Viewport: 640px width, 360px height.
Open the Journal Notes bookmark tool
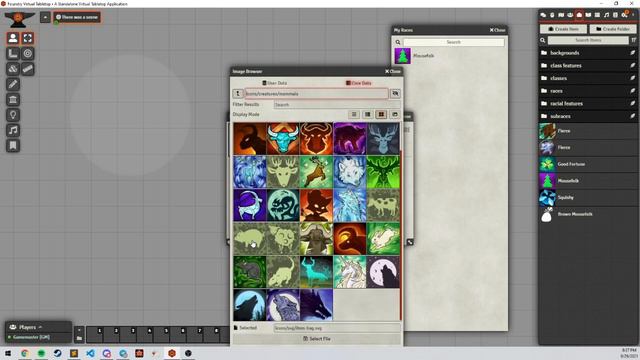coord(13,146)
